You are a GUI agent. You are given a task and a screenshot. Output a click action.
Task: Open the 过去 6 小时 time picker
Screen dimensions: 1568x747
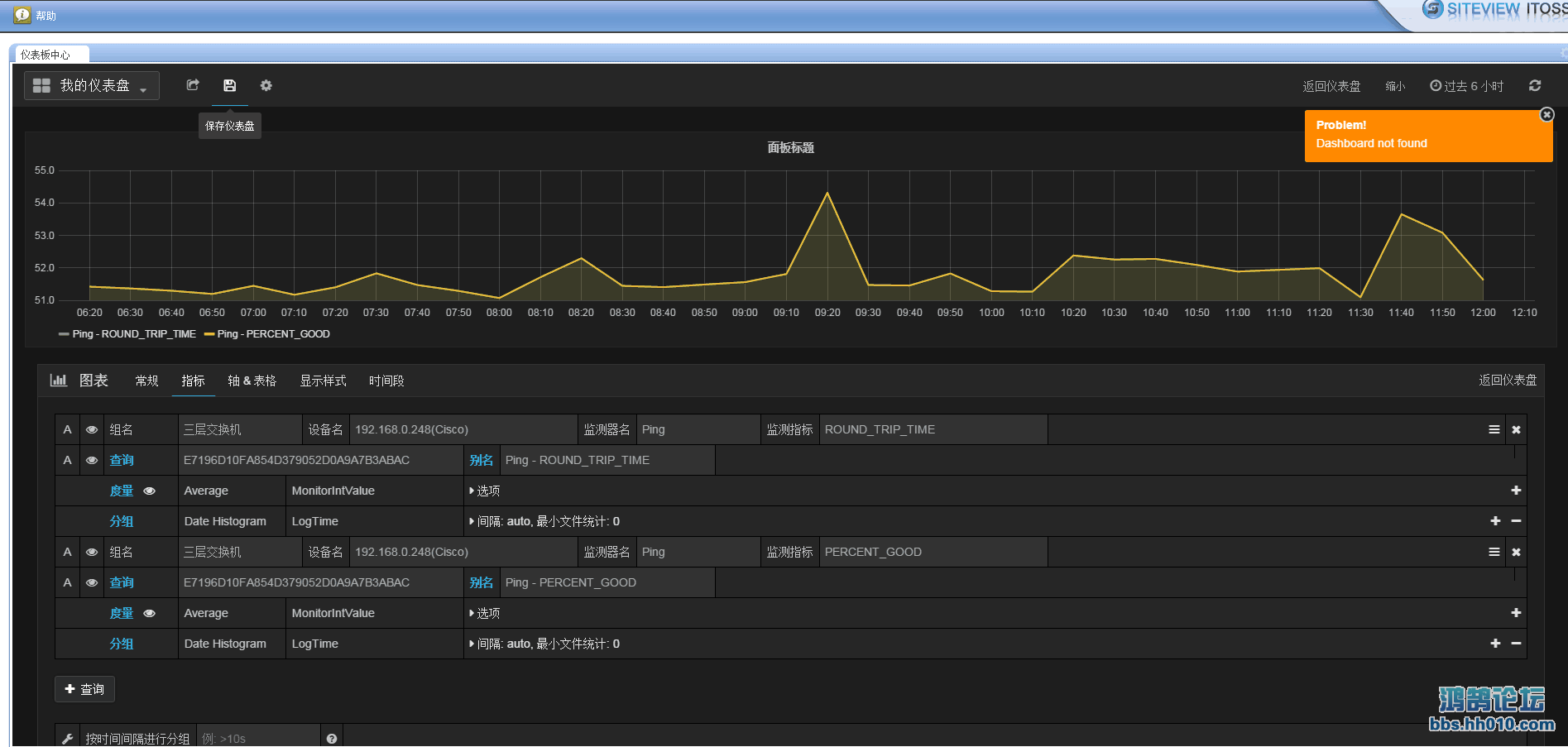[x=1466, y=86]
